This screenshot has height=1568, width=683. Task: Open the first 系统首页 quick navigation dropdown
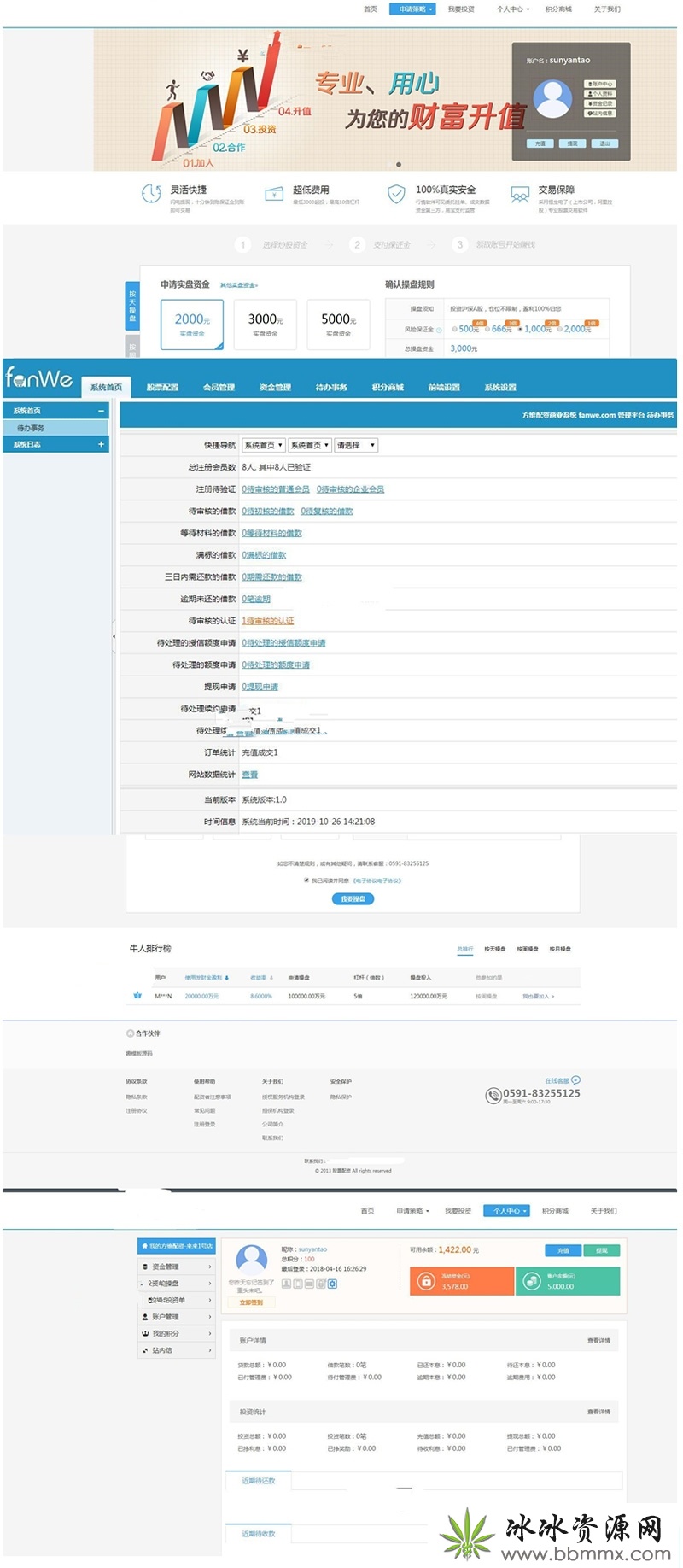pyautogui.click(x=263, y=445)
